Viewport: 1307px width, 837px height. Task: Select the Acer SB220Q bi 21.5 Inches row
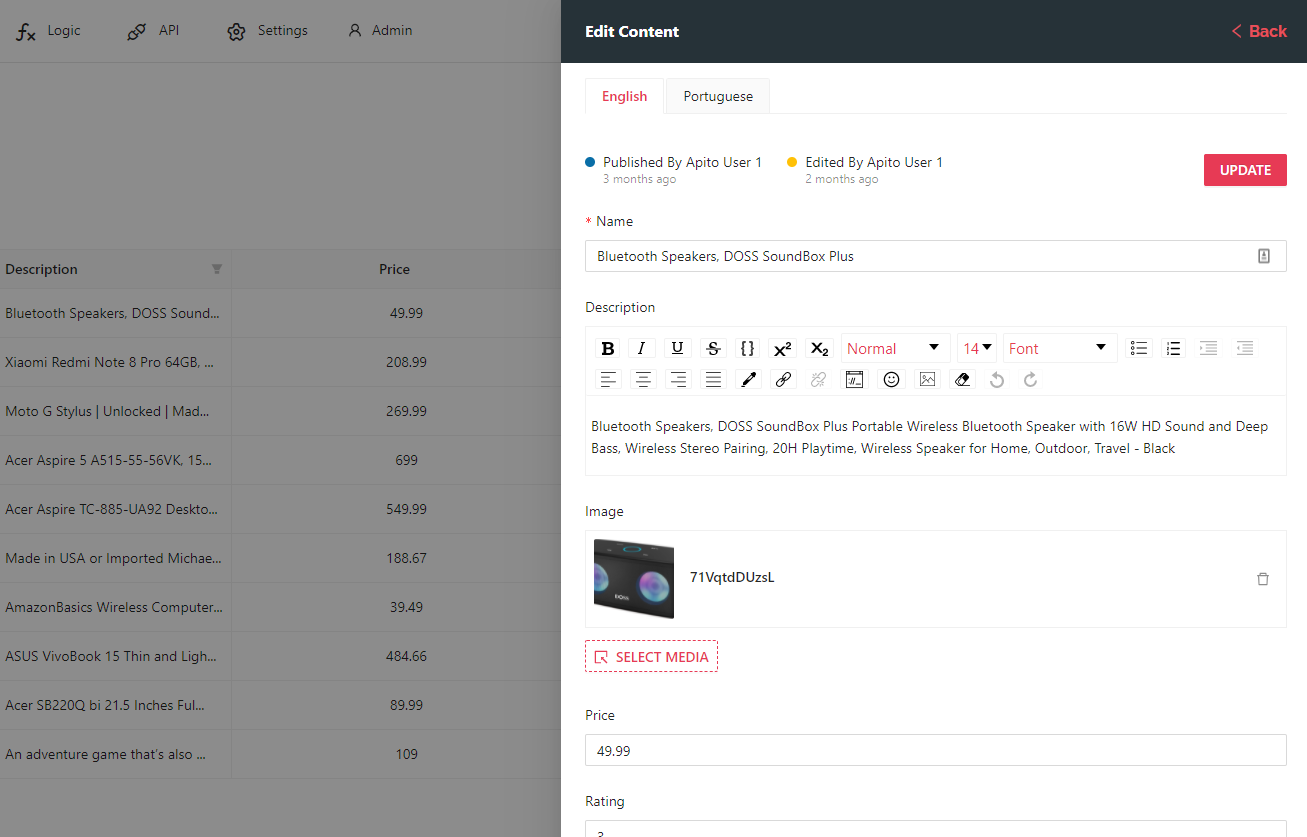(280, 705)
